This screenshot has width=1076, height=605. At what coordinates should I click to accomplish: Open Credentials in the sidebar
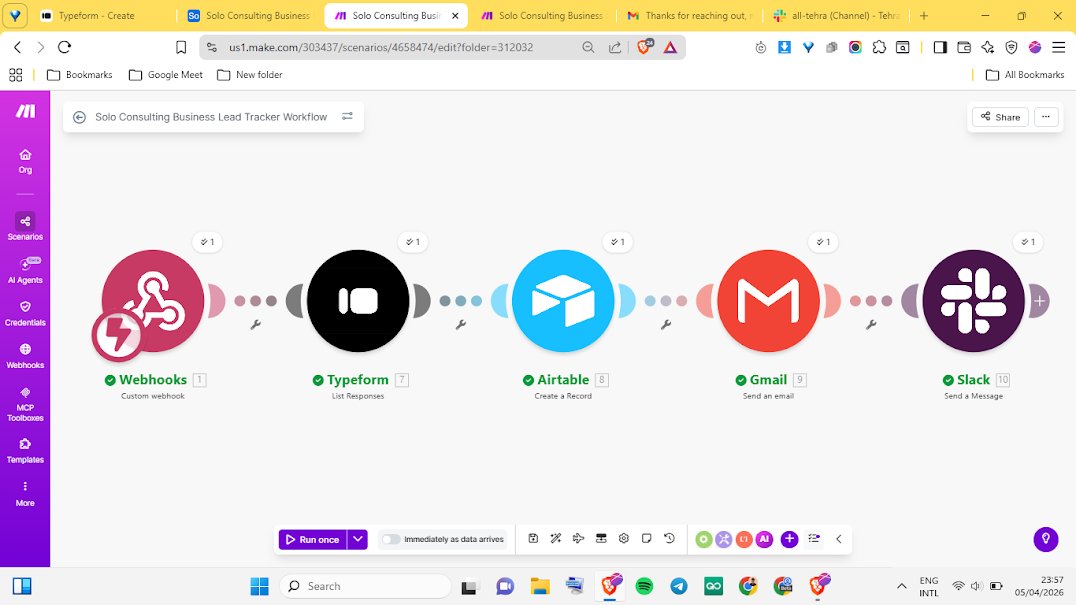25,313
